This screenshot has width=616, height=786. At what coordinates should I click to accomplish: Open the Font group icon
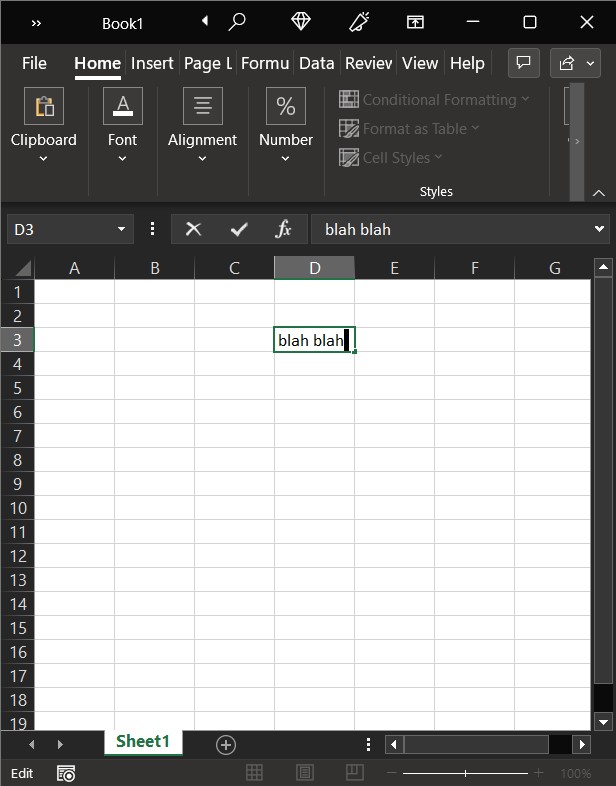click(123, 106)
